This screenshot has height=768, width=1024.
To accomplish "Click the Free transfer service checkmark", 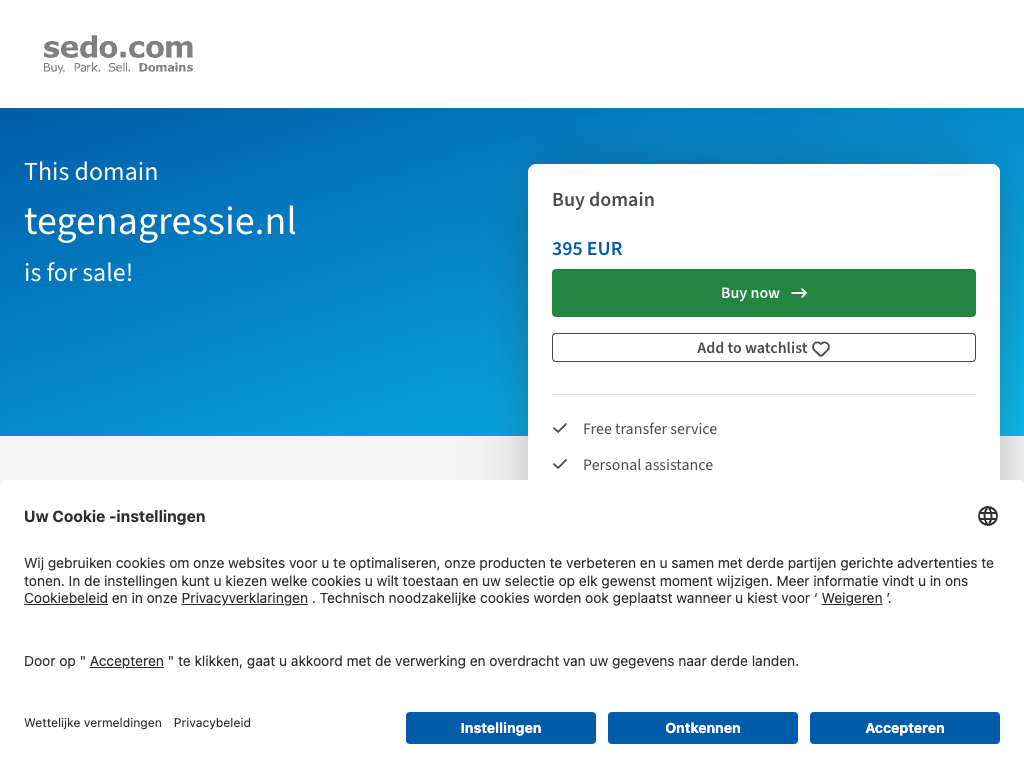I will pyautogui.click(x=560, y=429).
